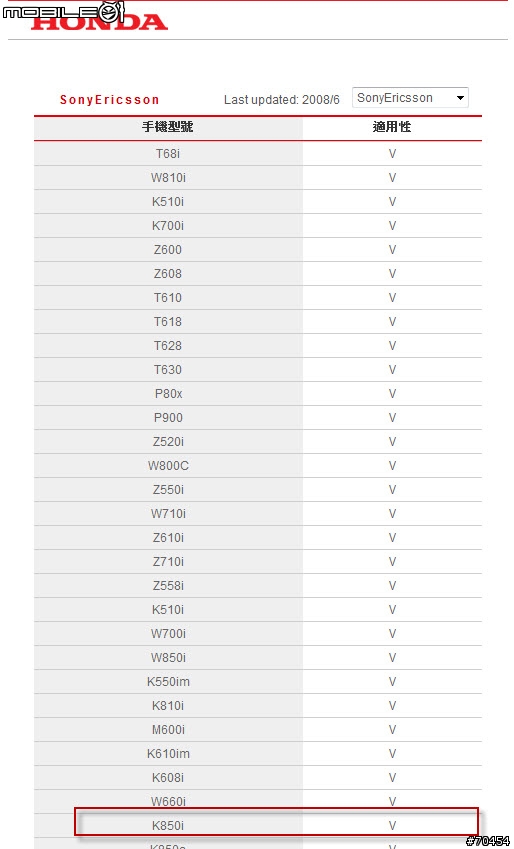The width and height of the screenshot is (514, 849).
Task: Click the P80x model entry
Action: [x=168, y=394]
